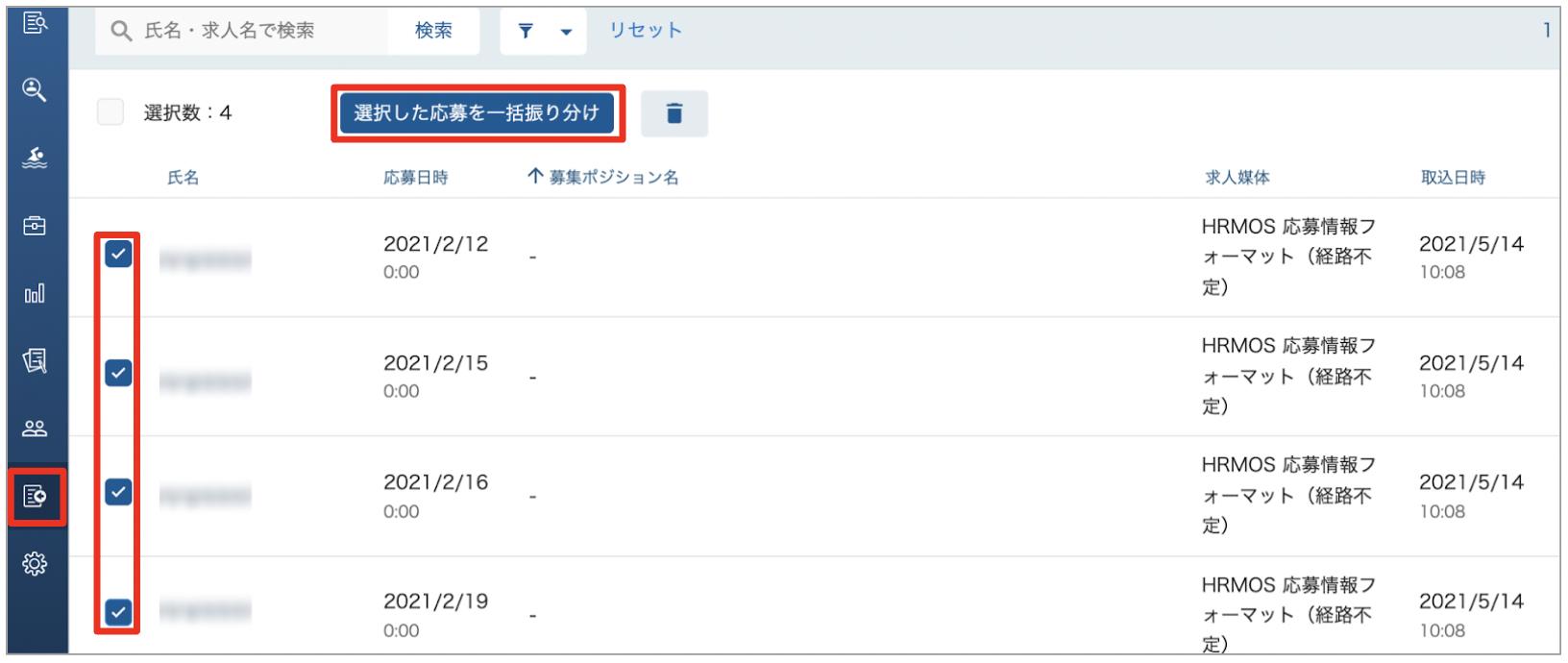The width and height of the screenshot is (1568, 663).
Task: Click the リセット link
Action: [646, 31]
